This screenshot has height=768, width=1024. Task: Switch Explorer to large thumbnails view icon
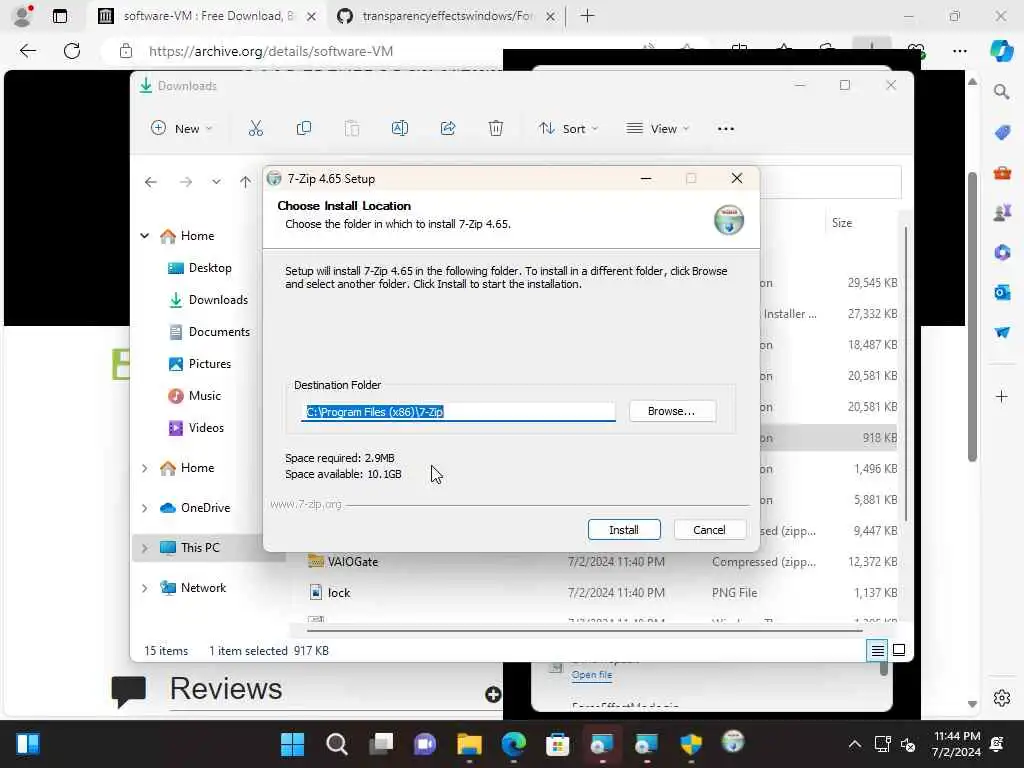pyautogui.click(x=899, y=650)
